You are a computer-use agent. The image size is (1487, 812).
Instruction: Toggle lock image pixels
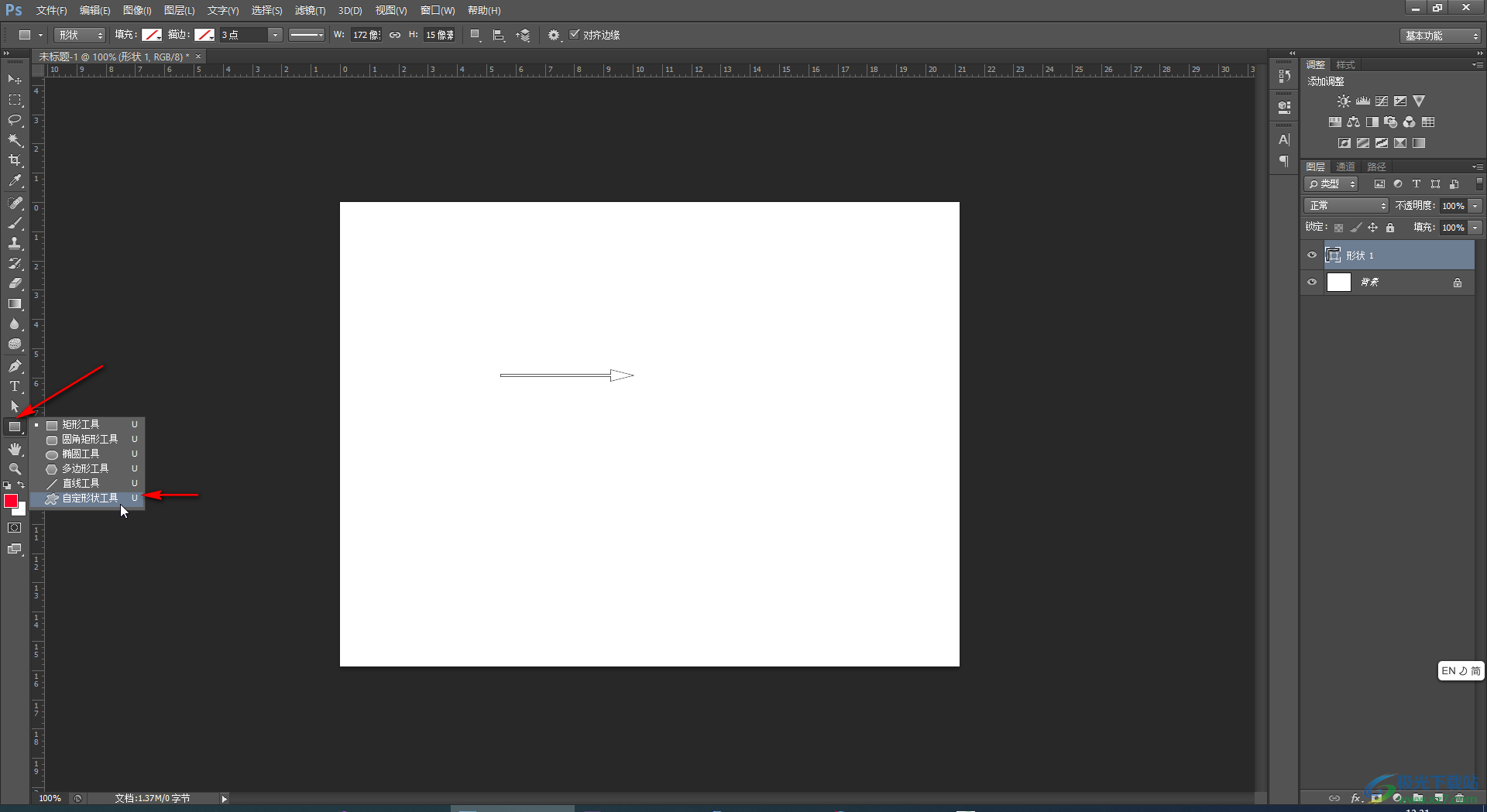click(x=1355, y=228)
